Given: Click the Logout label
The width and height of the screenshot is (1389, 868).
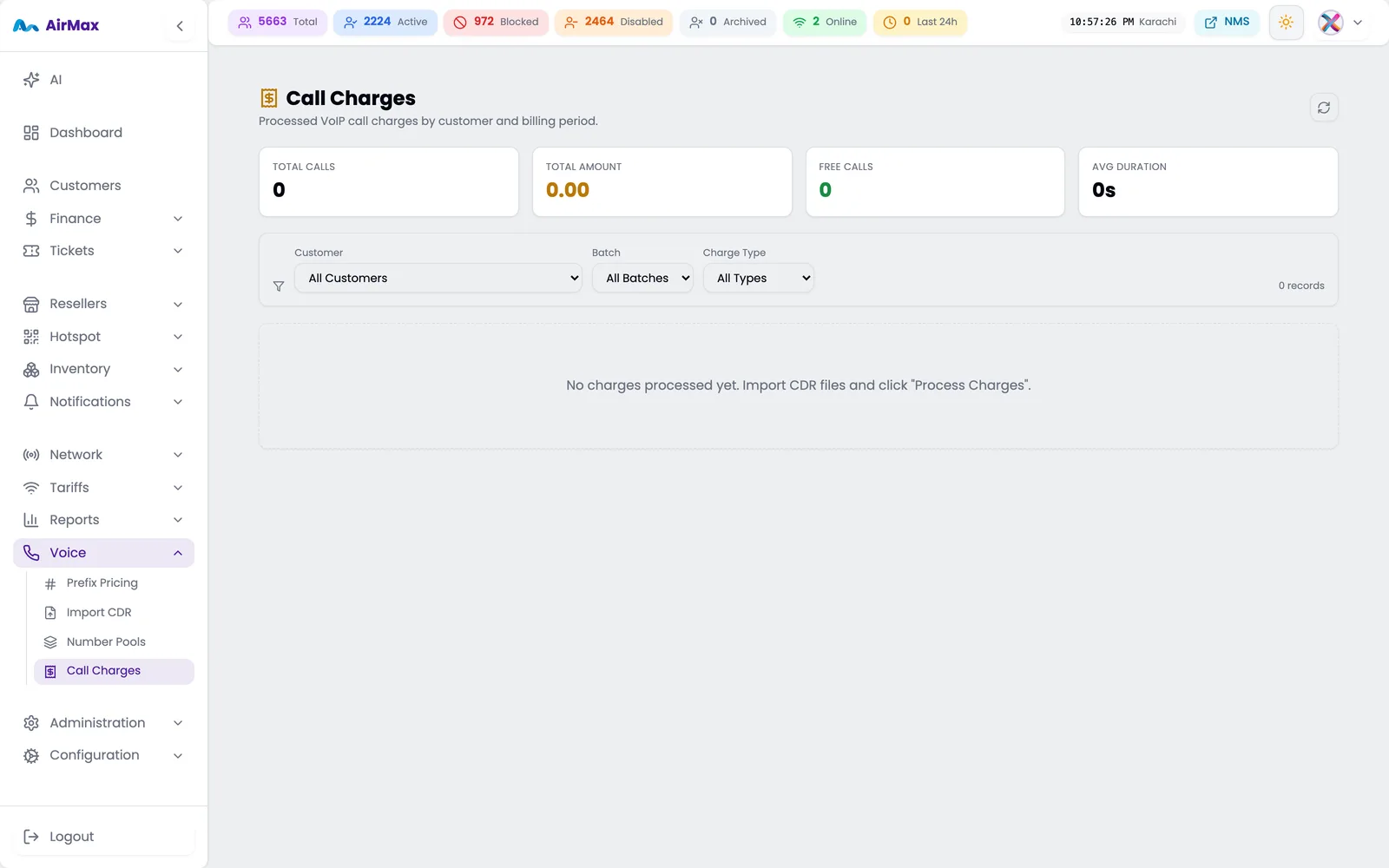Looking at the screenshot, I should tap(72, 837).
